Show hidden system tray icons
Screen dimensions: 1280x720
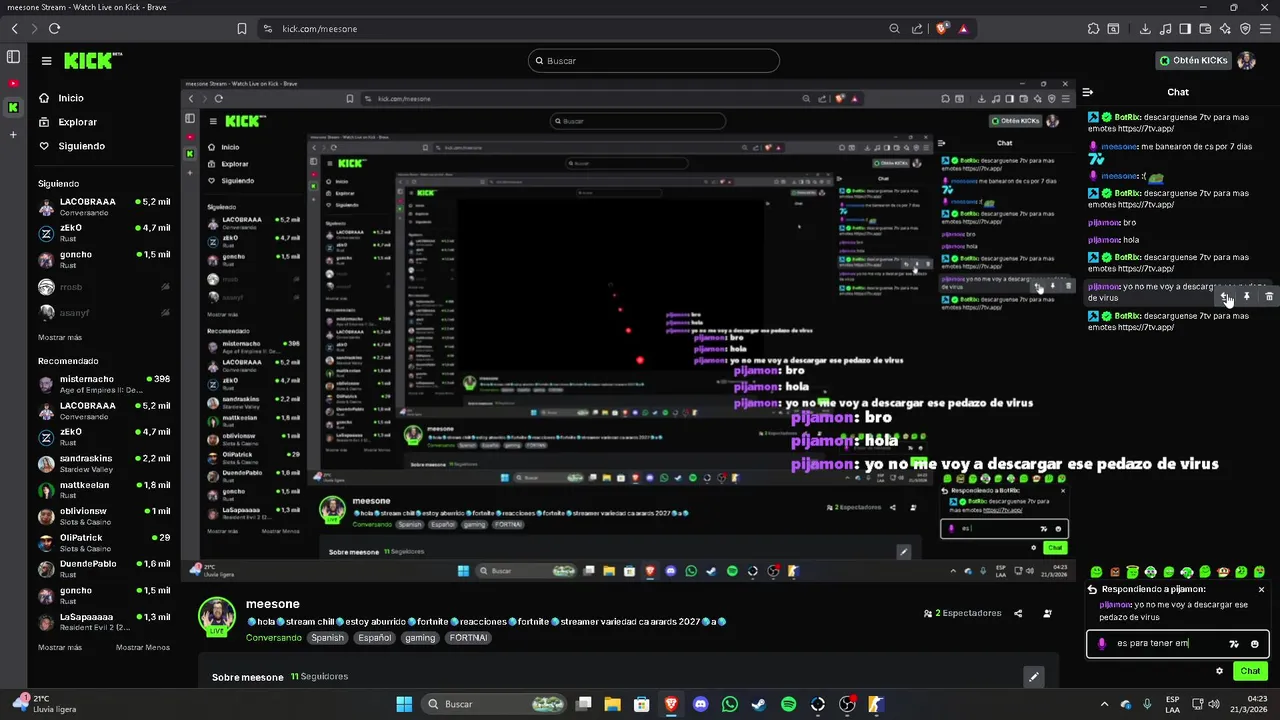click(1103, 704)
